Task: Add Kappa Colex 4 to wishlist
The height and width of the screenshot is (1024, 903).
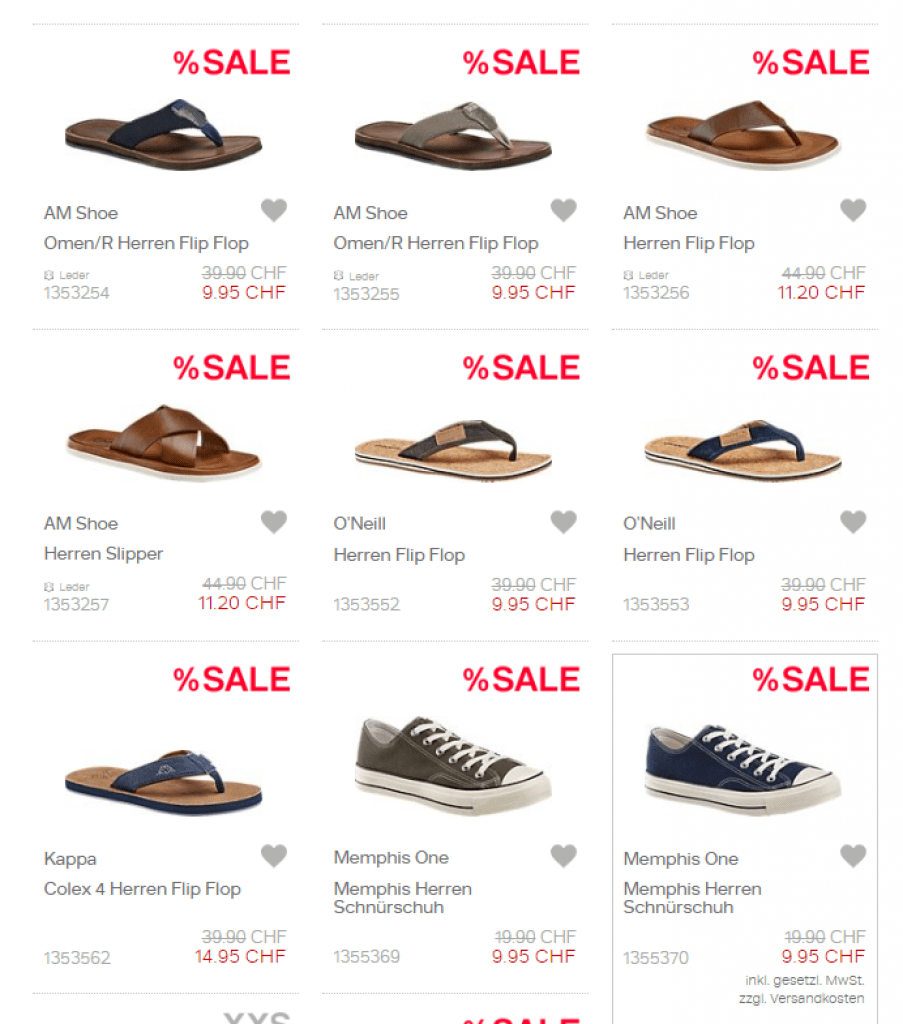Action: pos(274,856)
